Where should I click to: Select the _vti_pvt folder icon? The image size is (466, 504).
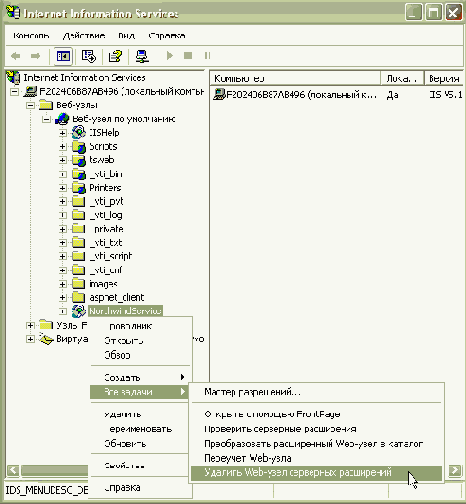[x=79, y=201]
